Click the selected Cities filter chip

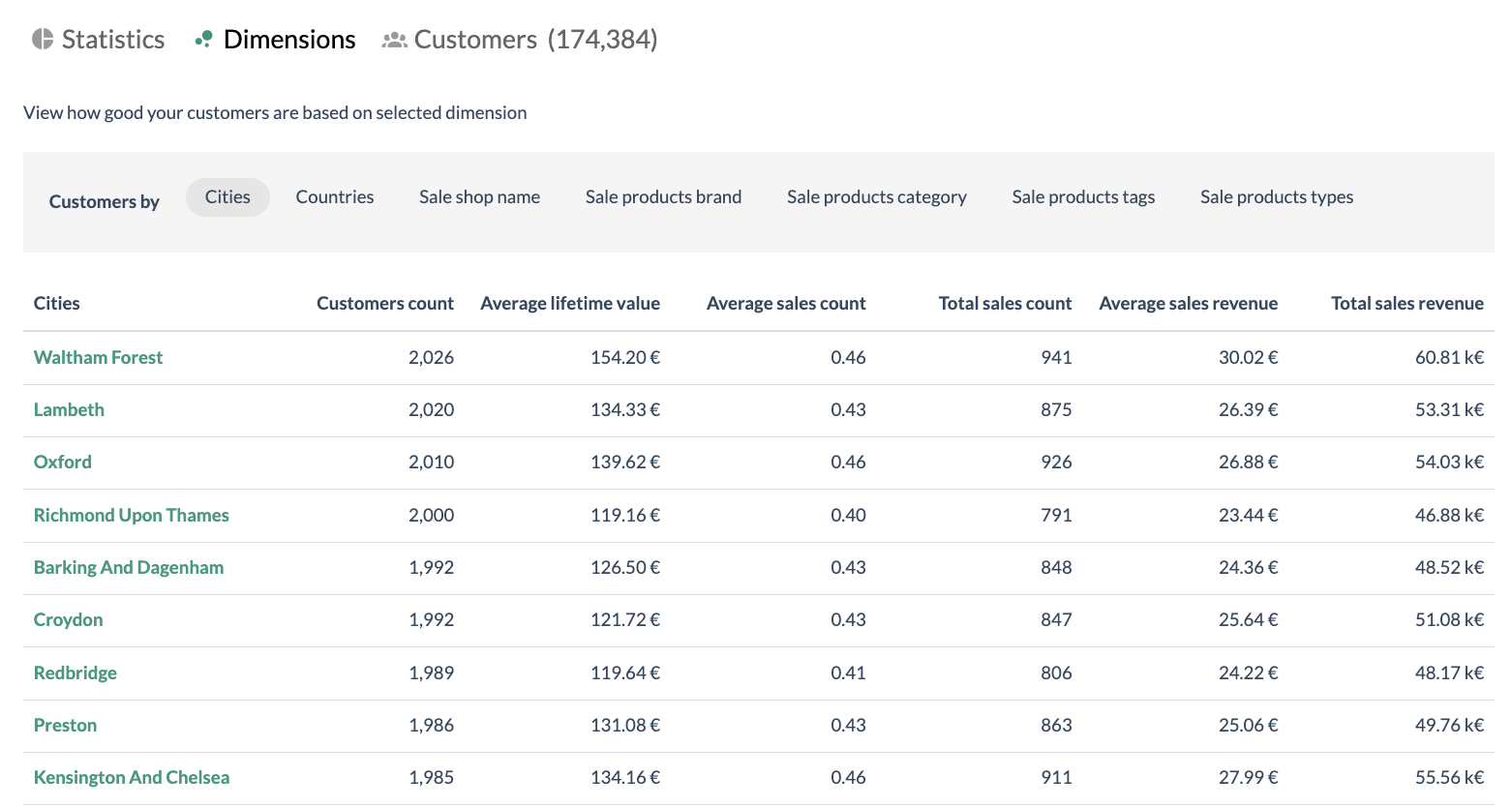coord(227,196)
